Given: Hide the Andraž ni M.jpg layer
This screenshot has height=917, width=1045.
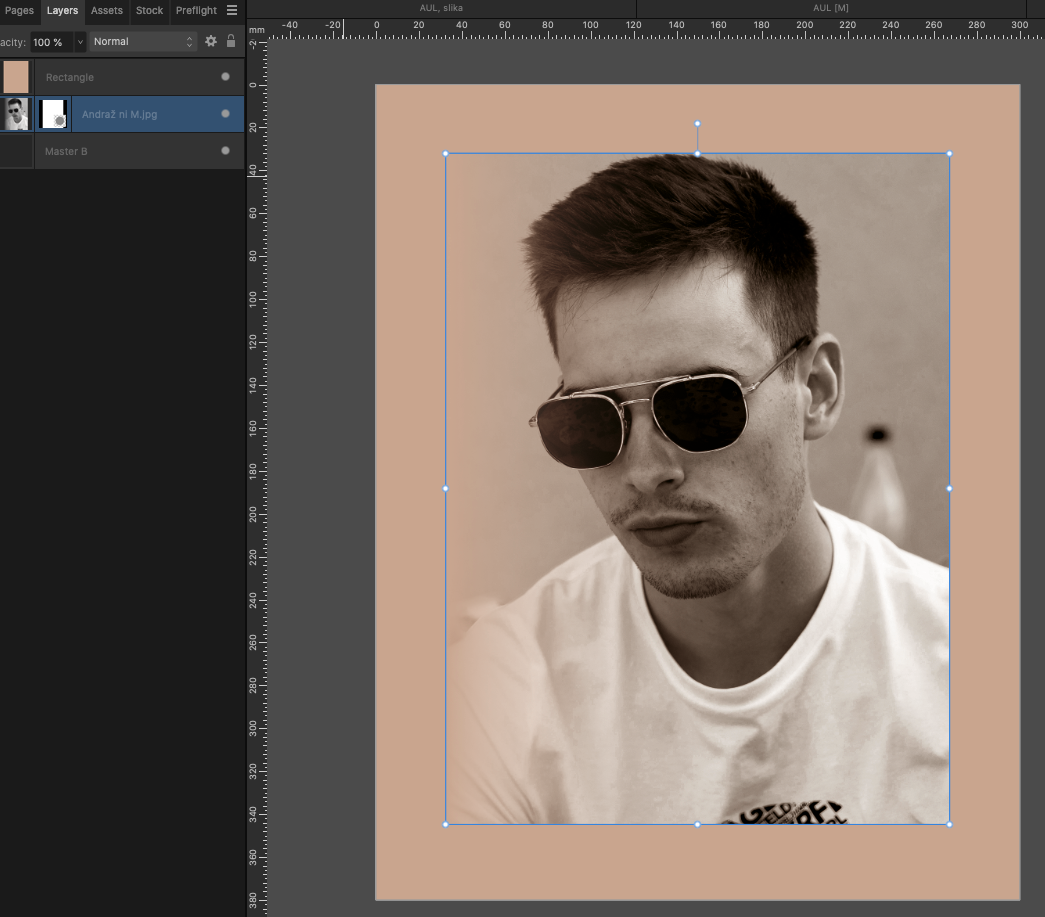Looking at the screenshot, I should [225, 114].
